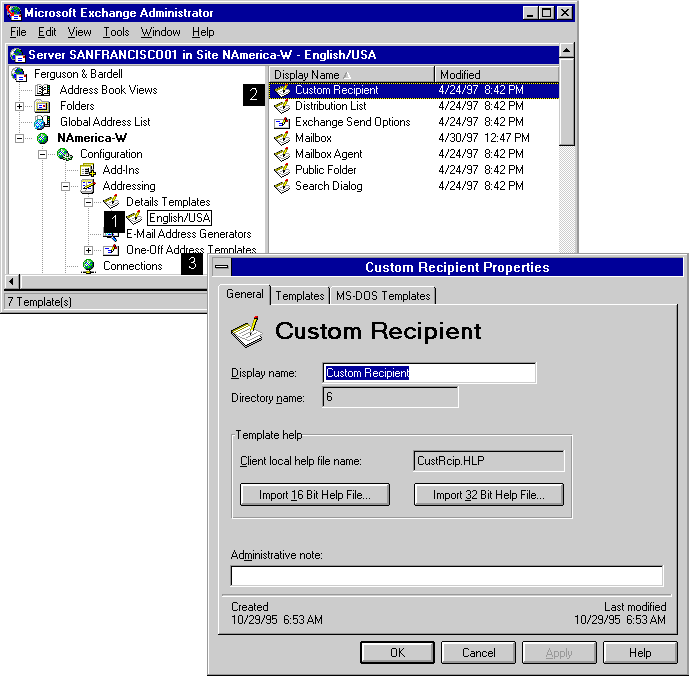Click the vertical scrollbar up arrow

pyautogui.click(x=567, y=51)
